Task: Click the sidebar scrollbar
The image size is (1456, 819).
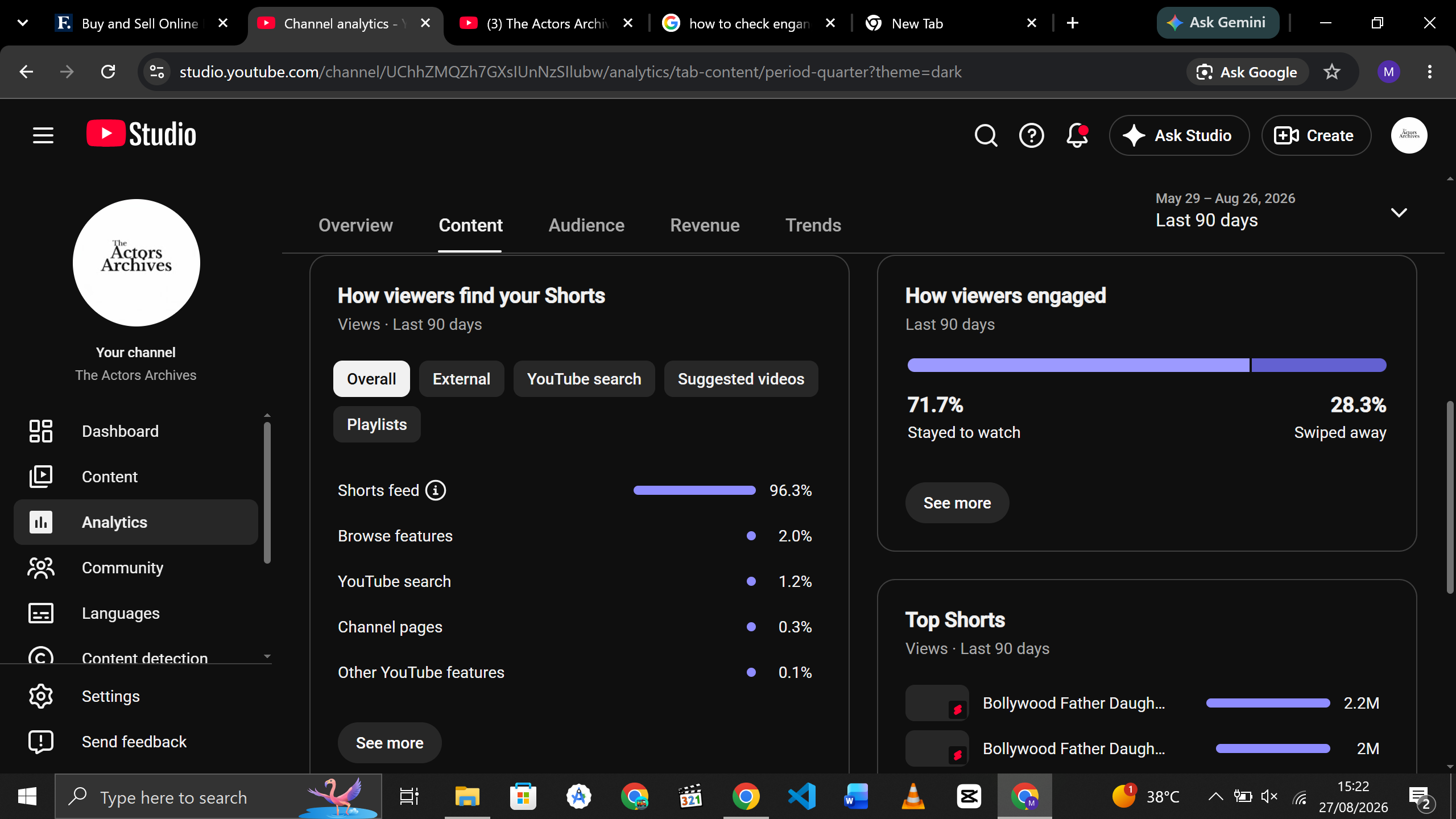Action: point(267,493)
